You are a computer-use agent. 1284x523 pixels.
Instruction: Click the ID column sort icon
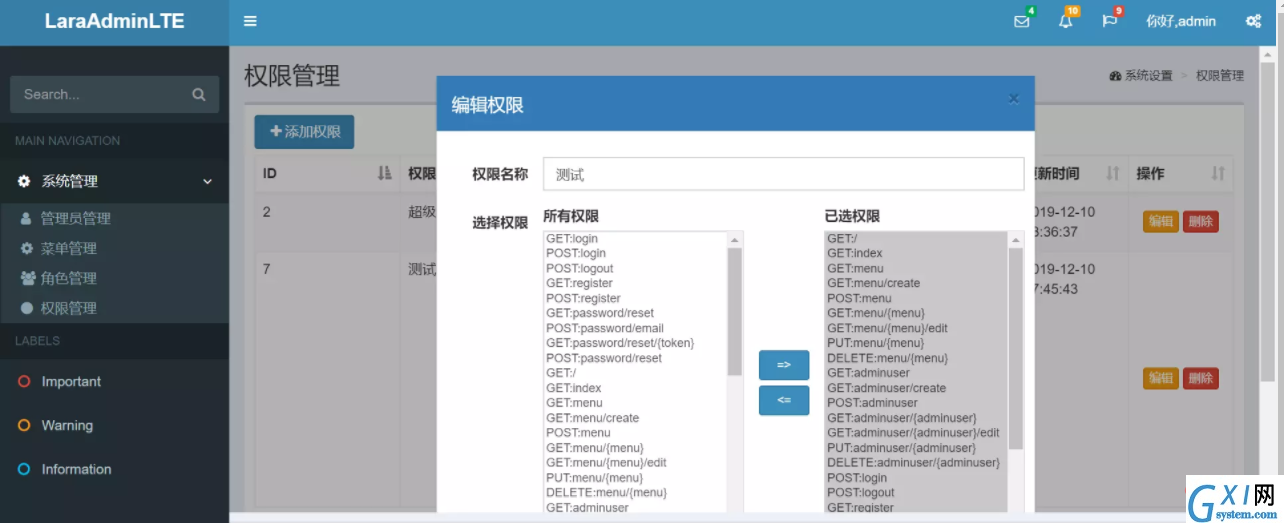pyautogui.click(x=384, y=173)
